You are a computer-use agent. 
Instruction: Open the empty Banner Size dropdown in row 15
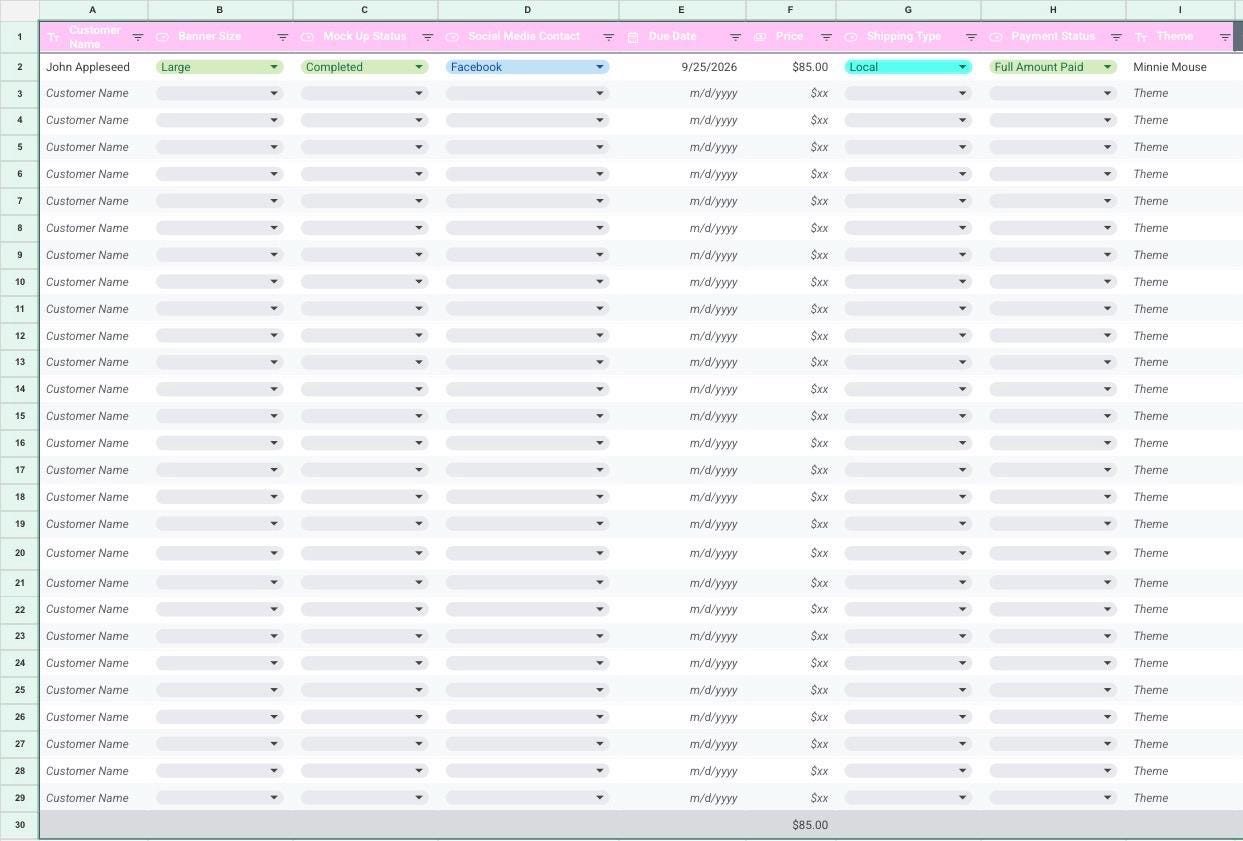220,416
